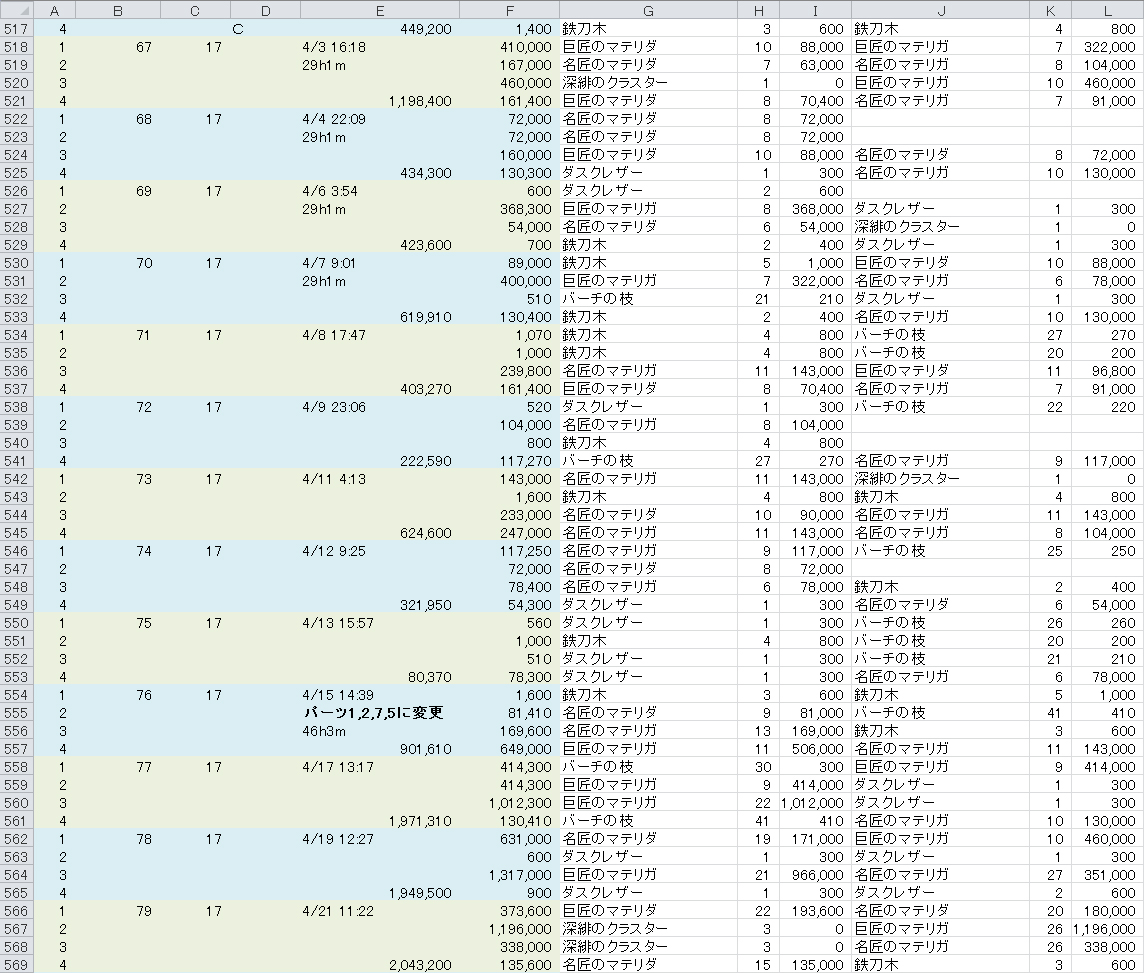This screenshot has height=973, width=1144.
Task: Select column E header
Action: pyautogui.click(x=380, y=10)
